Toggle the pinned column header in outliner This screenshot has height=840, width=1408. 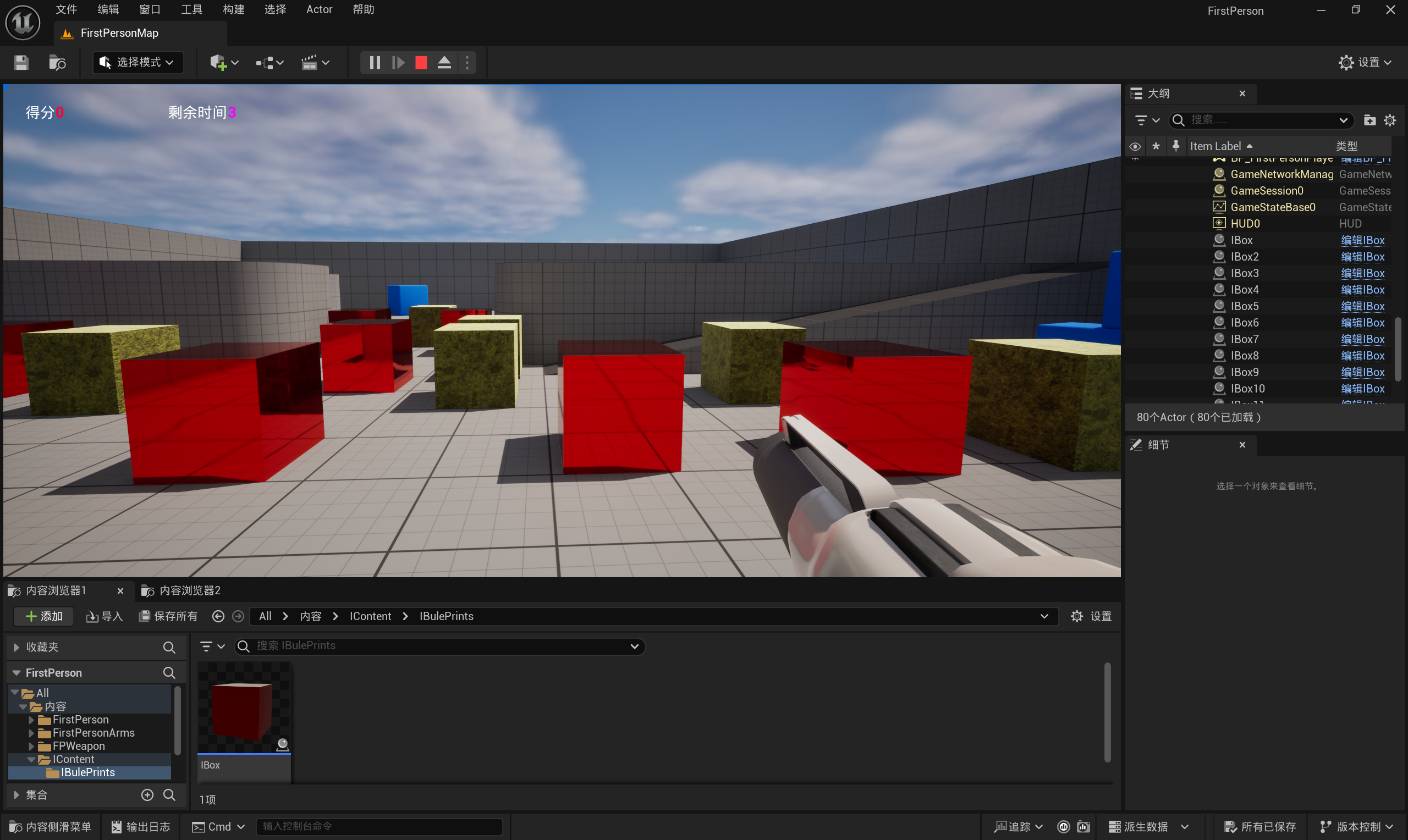[x=1176, y=146]
